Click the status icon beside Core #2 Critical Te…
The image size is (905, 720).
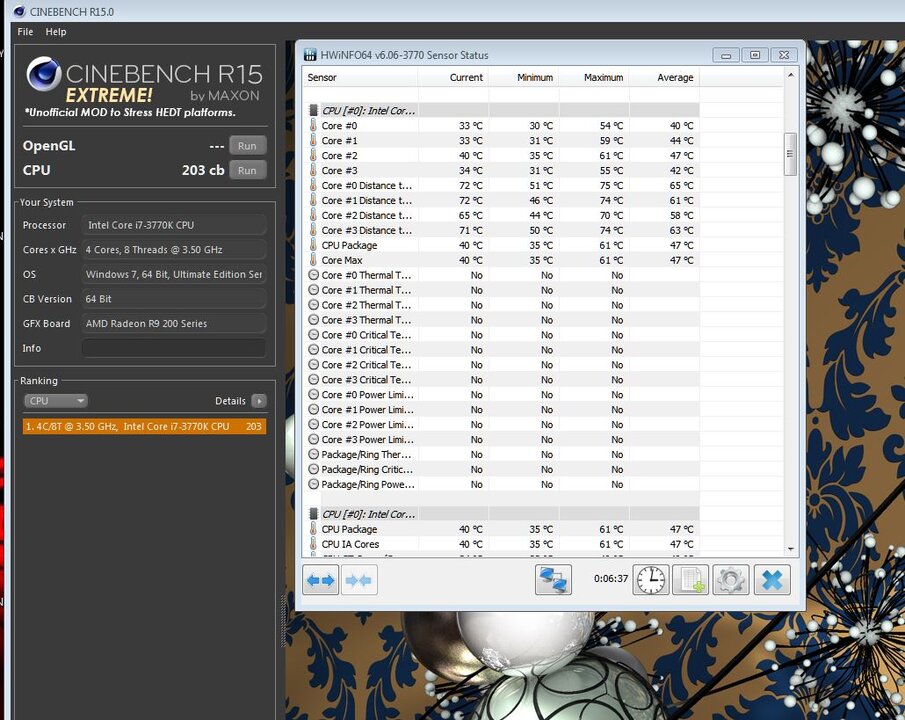coord(313,365)
